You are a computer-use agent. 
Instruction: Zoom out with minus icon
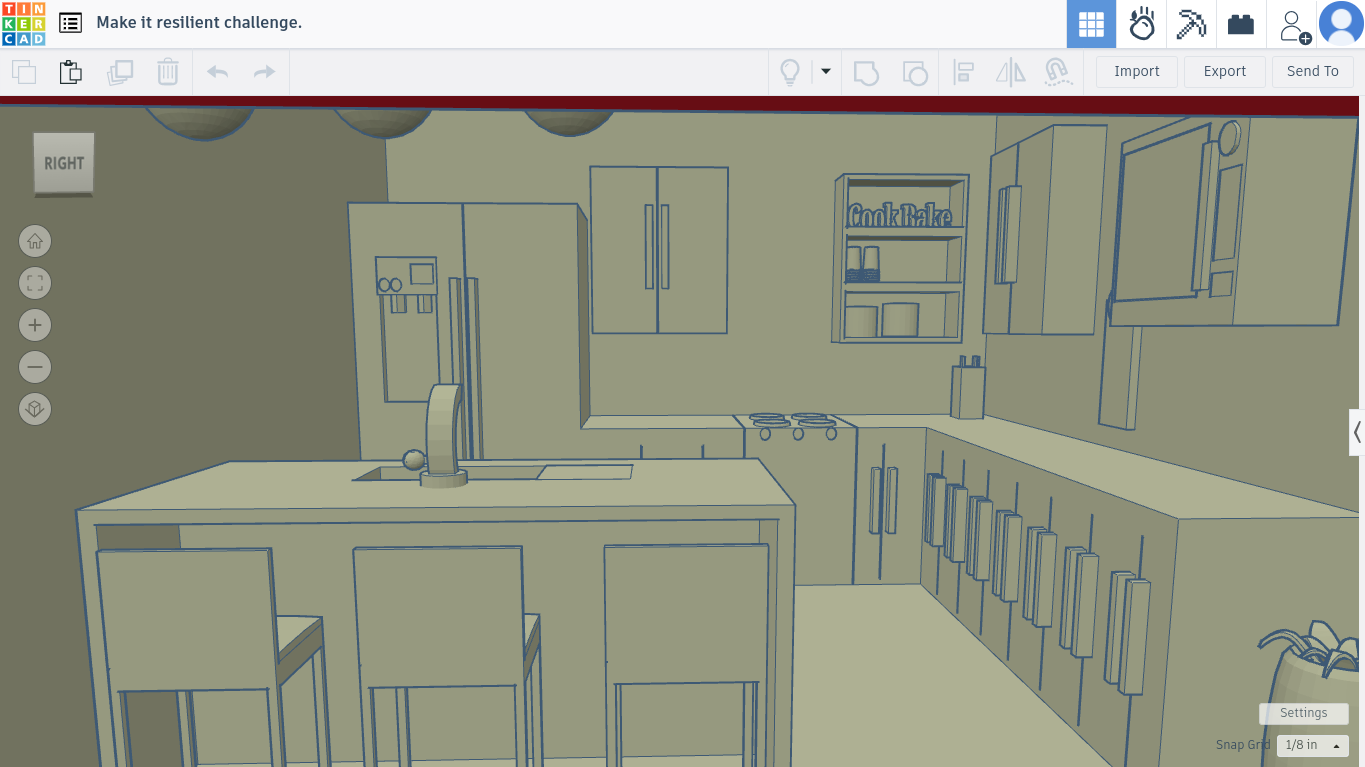[35, 367]
